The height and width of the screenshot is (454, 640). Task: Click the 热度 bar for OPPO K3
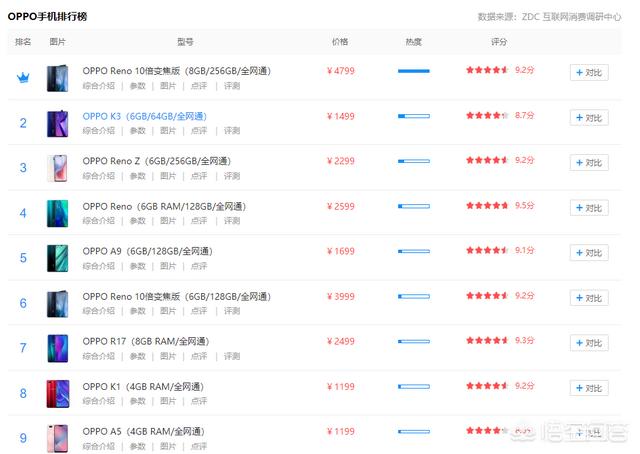414,116
